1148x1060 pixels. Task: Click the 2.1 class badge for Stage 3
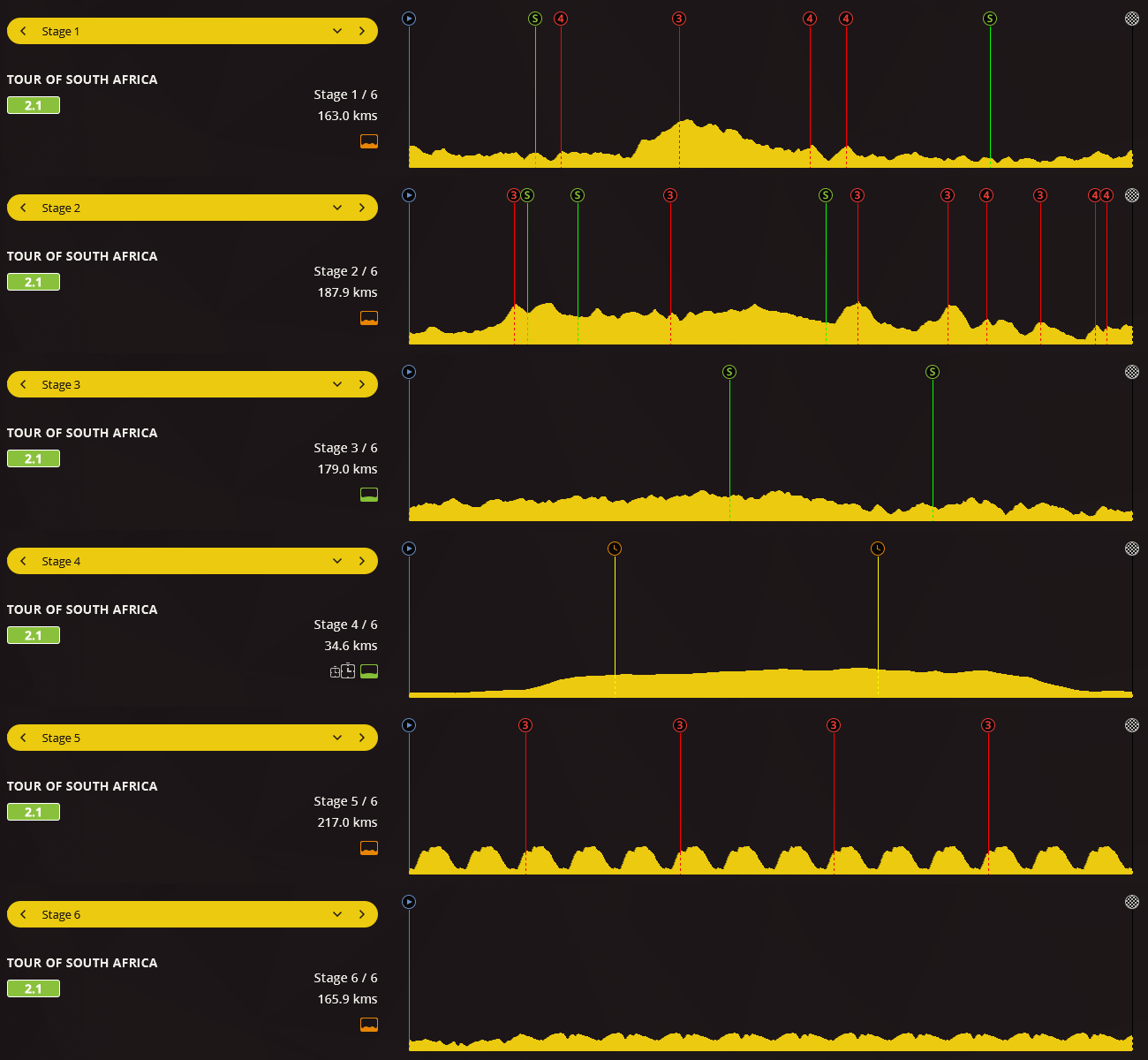coord(34,458)
